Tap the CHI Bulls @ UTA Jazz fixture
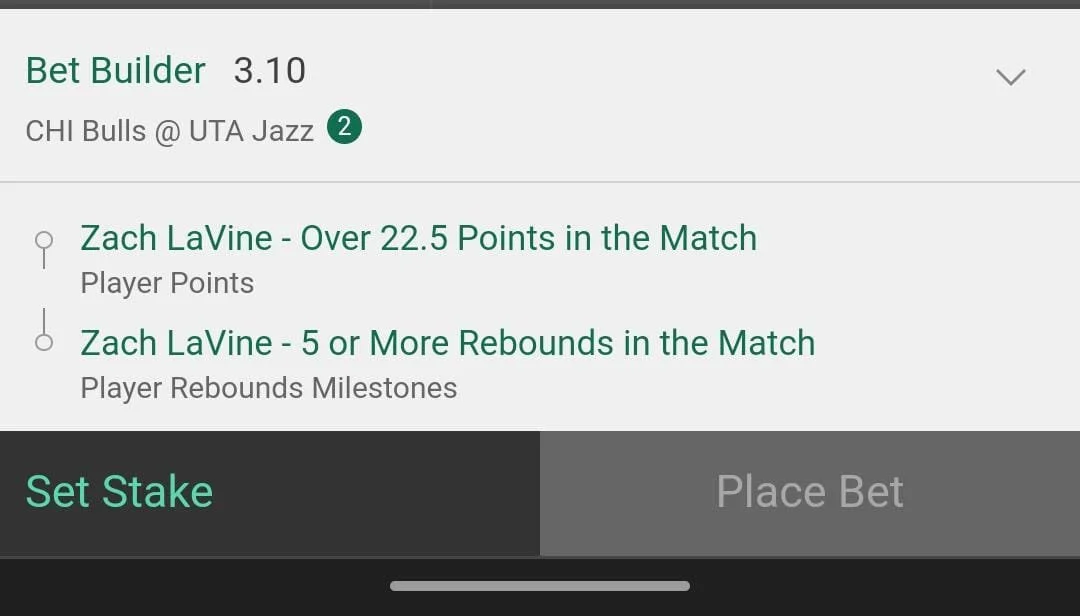1080x616 pixels. click(169, 131)
